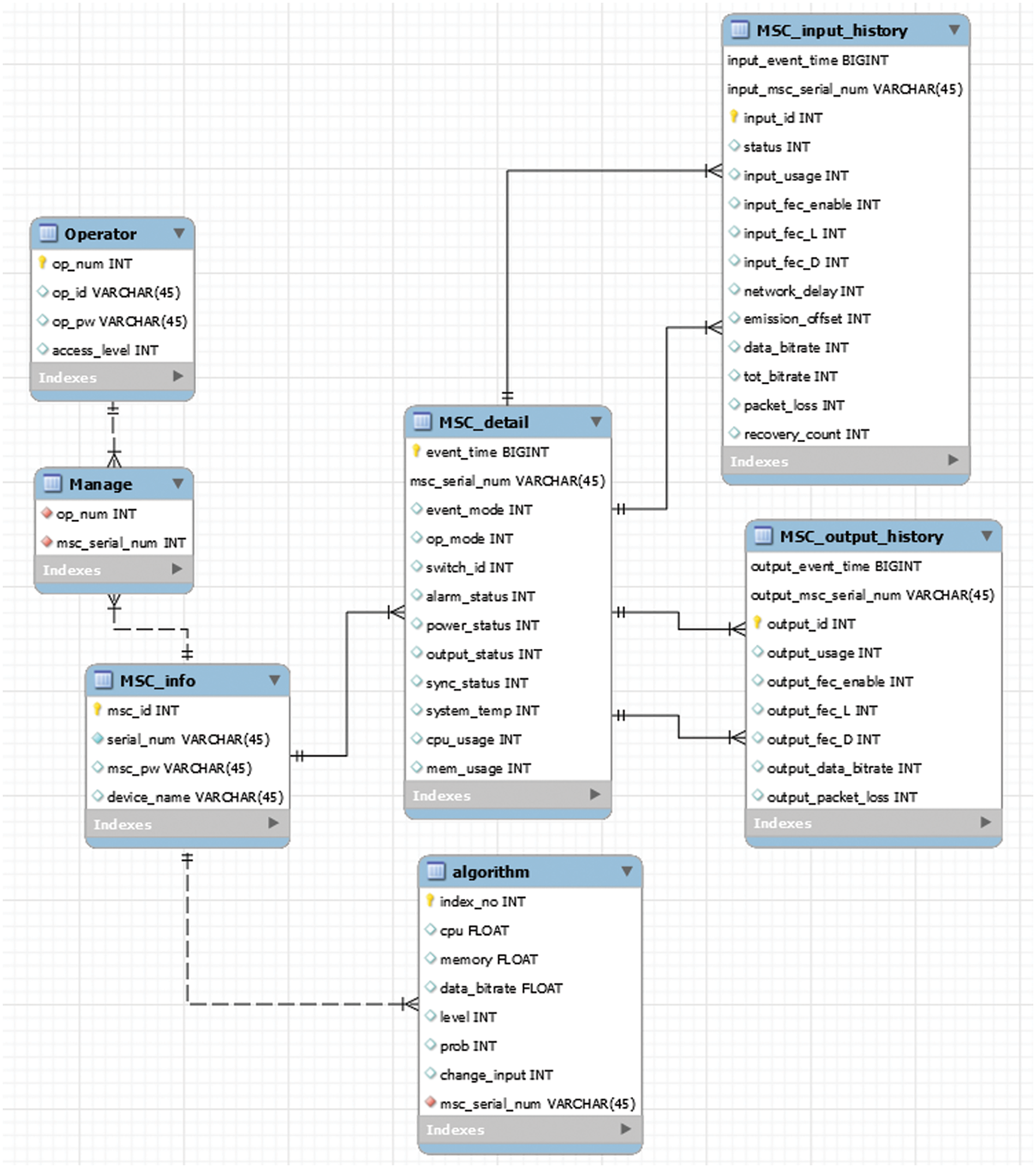Viewport: 1036px width, 1168px height.
Task: Collapse the Manage table via header arrow
Action: click(178, 484)
